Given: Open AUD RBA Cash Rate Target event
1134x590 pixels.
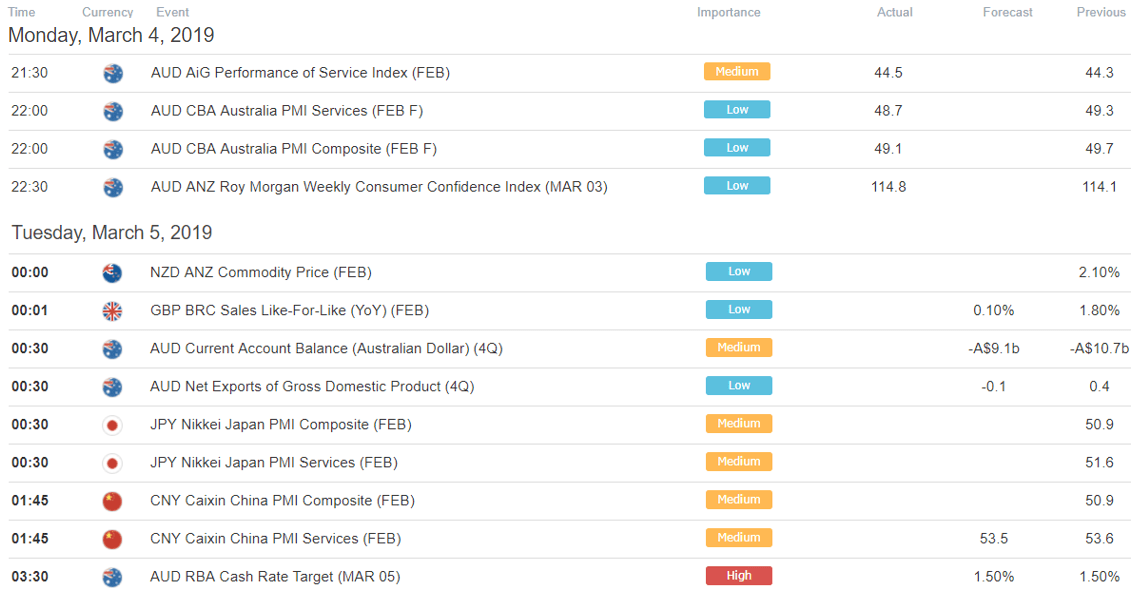Looking at the screenshot, I should [x=275, y=577].
